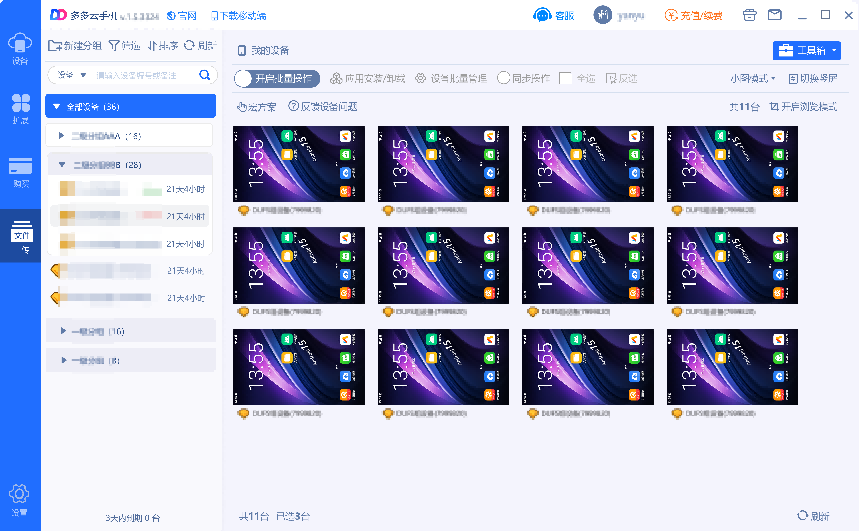Collapse the group with (28) devices

[62, 164]
